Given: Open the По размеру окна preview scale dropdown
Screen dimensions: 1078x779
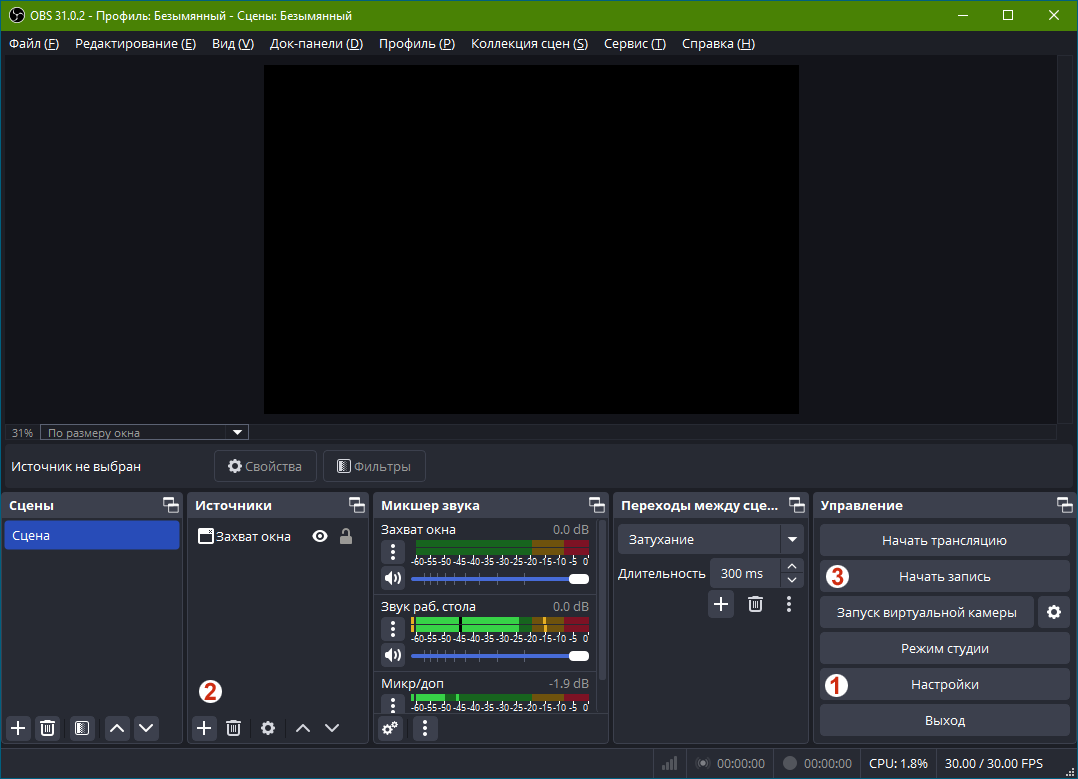Looking at the screenshot, I should point(144,432).
